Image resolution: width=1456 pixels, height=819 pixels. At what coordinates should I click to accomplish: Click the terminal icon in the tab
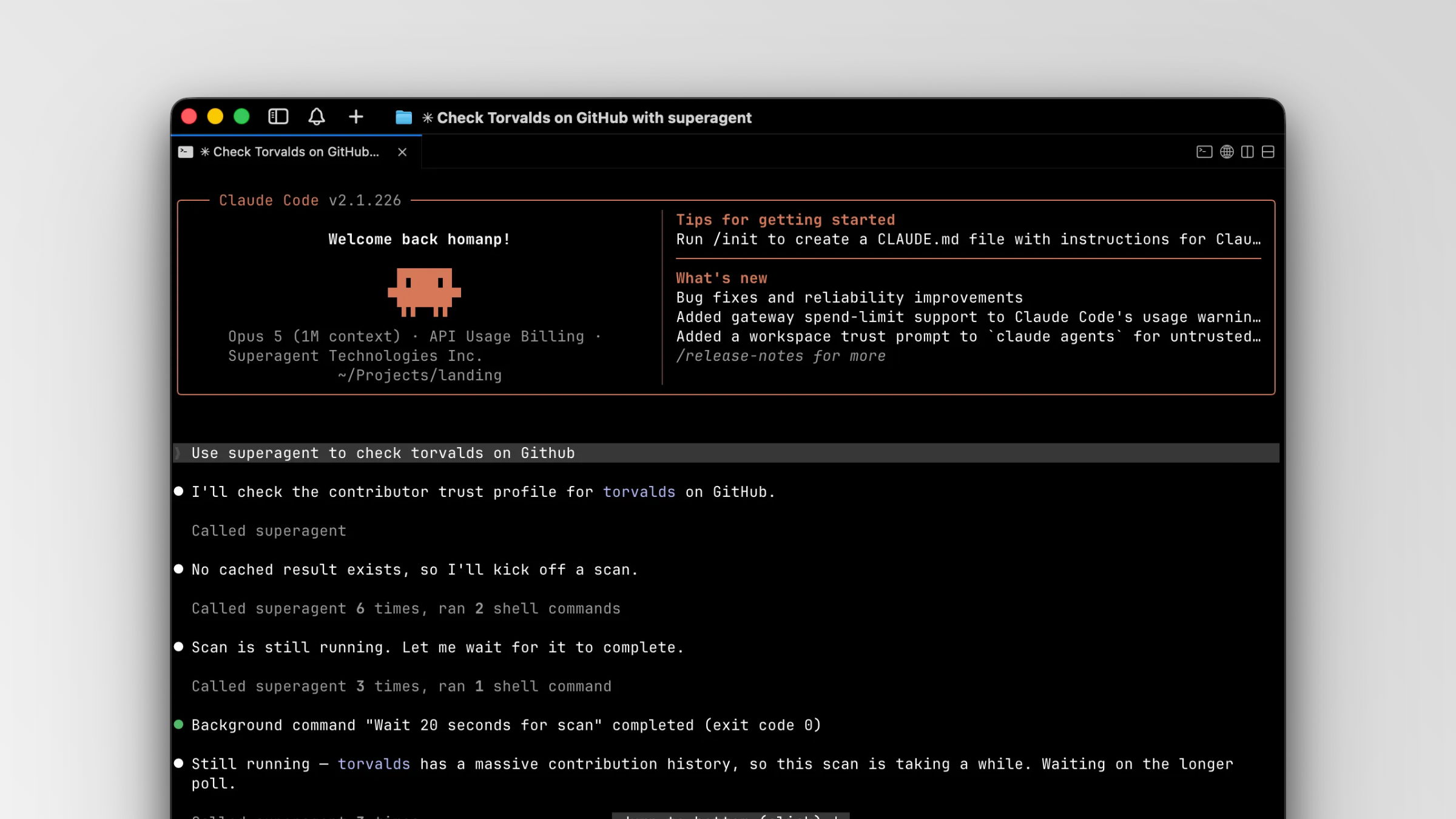click(186, 152)
